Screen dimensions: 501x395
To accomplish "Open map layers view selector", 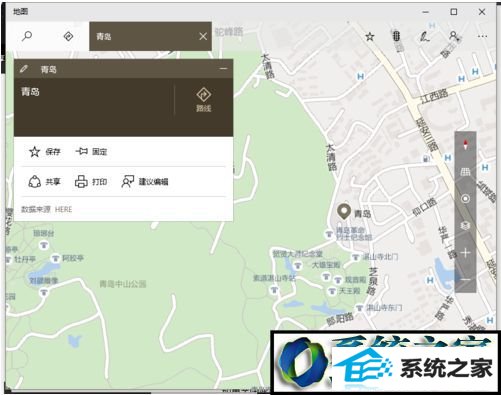I will [466, 226].
